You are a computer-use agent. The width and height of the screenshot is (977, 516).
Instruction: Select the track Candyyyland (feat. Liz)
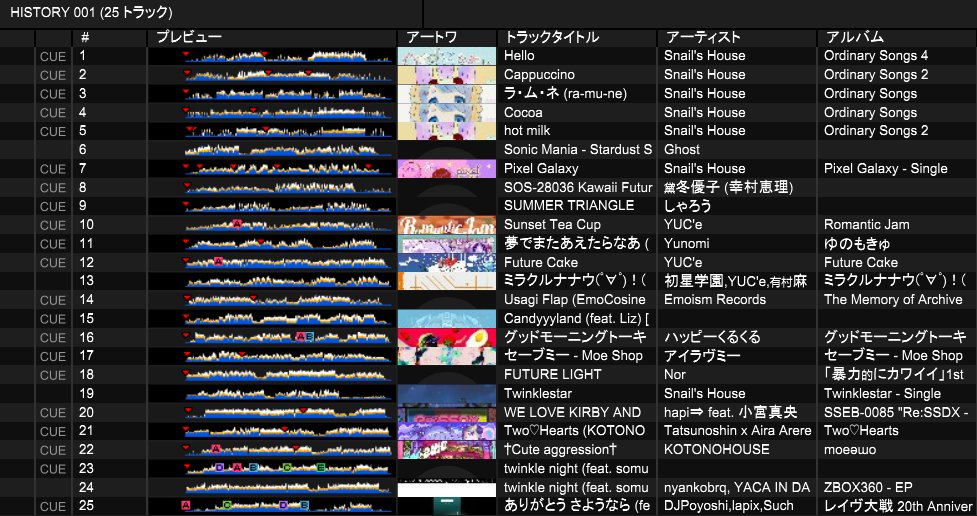576,318
